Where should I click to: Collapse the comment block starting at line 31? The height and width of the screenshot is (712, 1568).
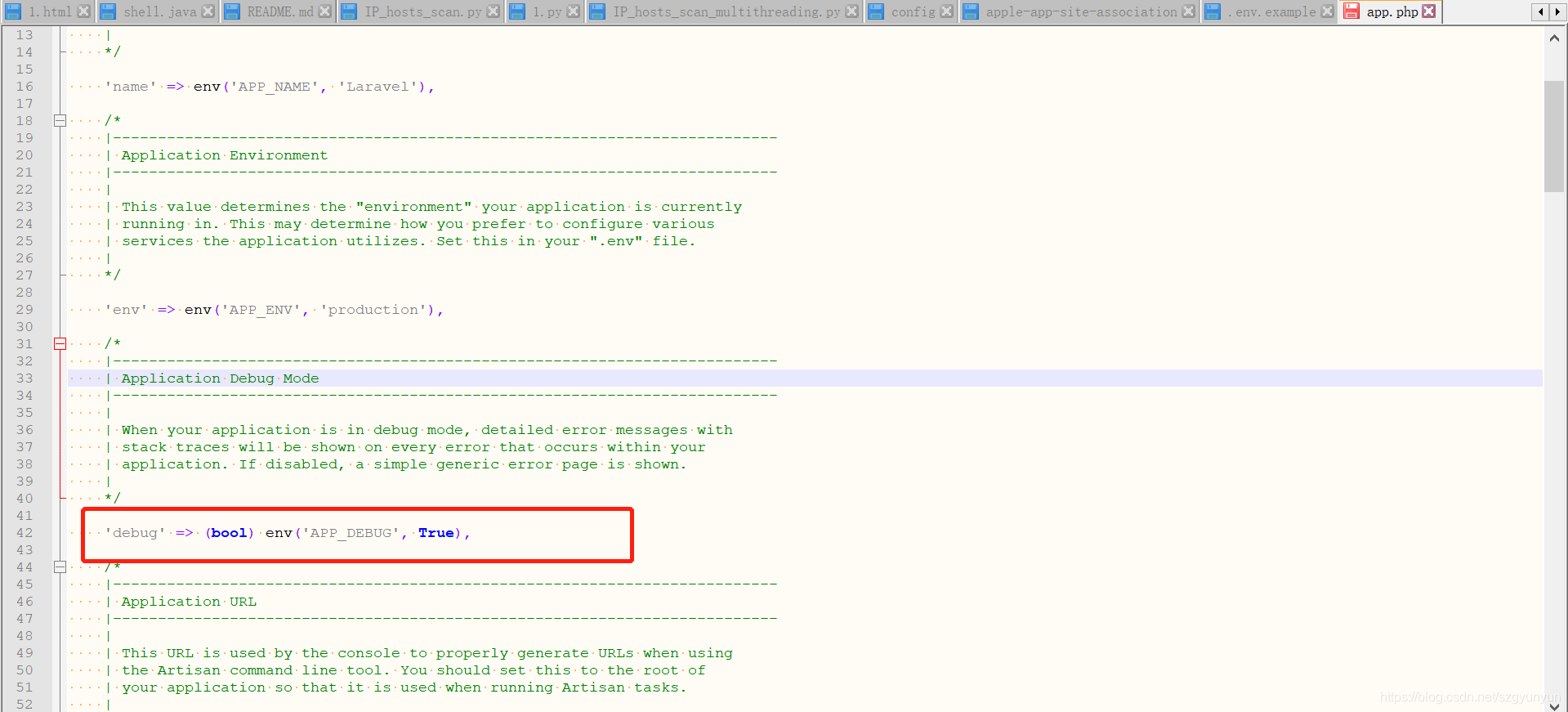(60, 343)
